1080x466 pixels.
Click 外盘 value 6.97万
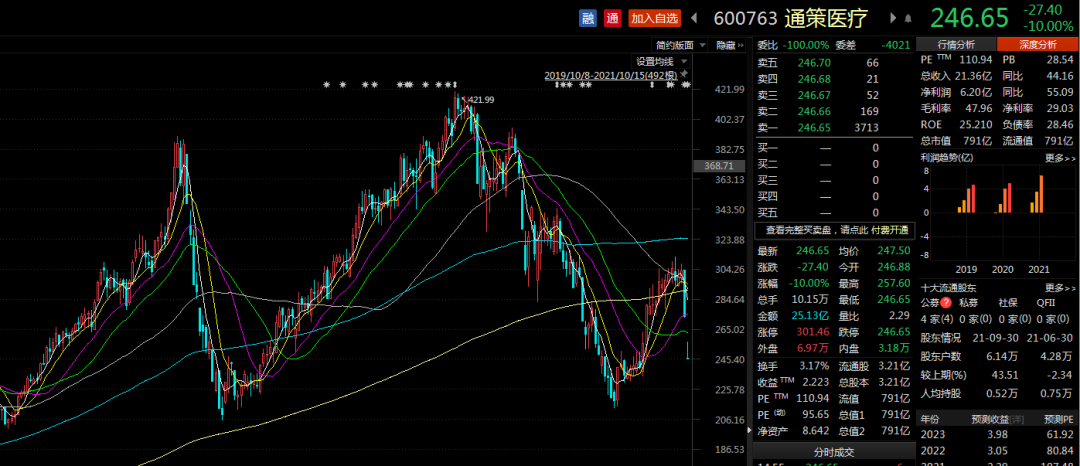(x=814, y=348)
